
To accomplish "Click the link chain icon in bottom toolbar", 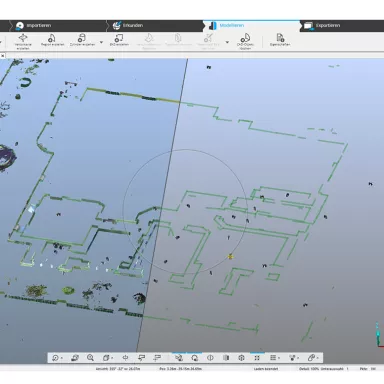I will [311, 358].
